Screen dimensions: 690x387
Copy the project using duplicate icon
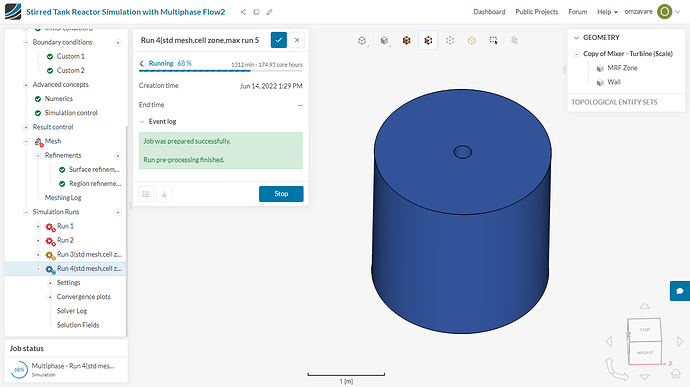[256, 12]
